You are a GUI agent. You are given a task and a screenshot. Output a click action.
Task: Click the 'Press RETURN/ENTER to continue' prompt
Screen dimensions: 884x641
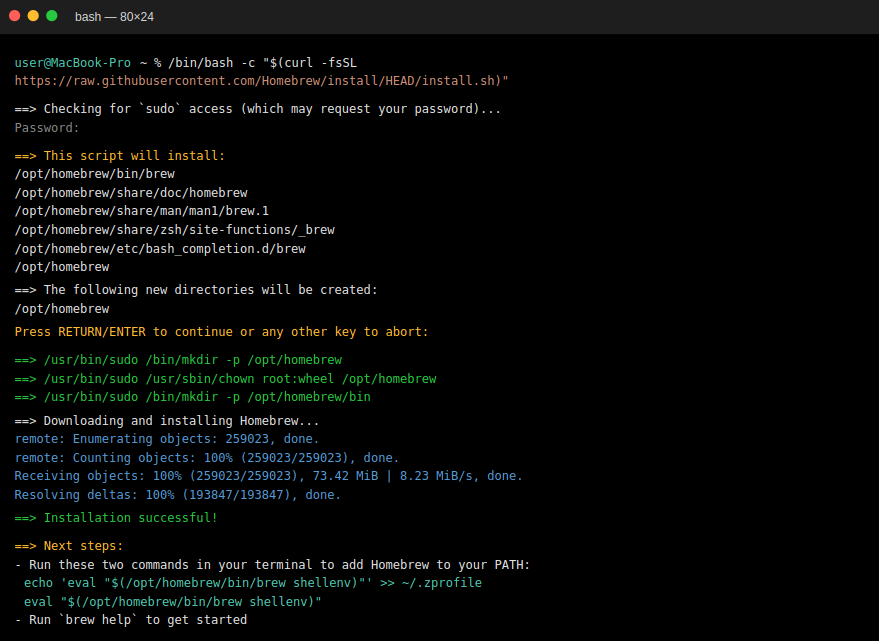222,332
